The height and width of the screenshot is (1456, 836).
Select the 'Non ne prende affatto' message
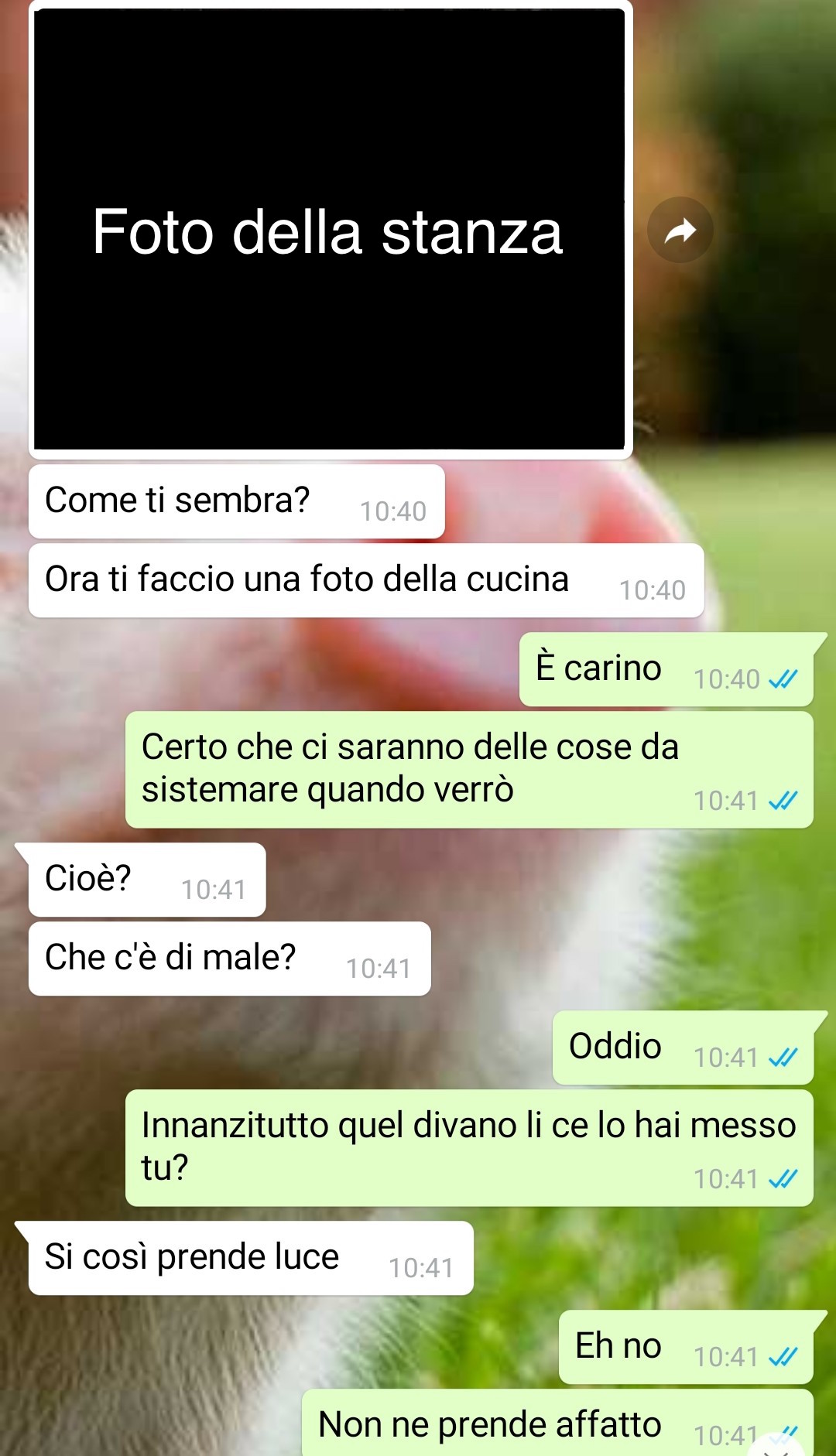557,1424
